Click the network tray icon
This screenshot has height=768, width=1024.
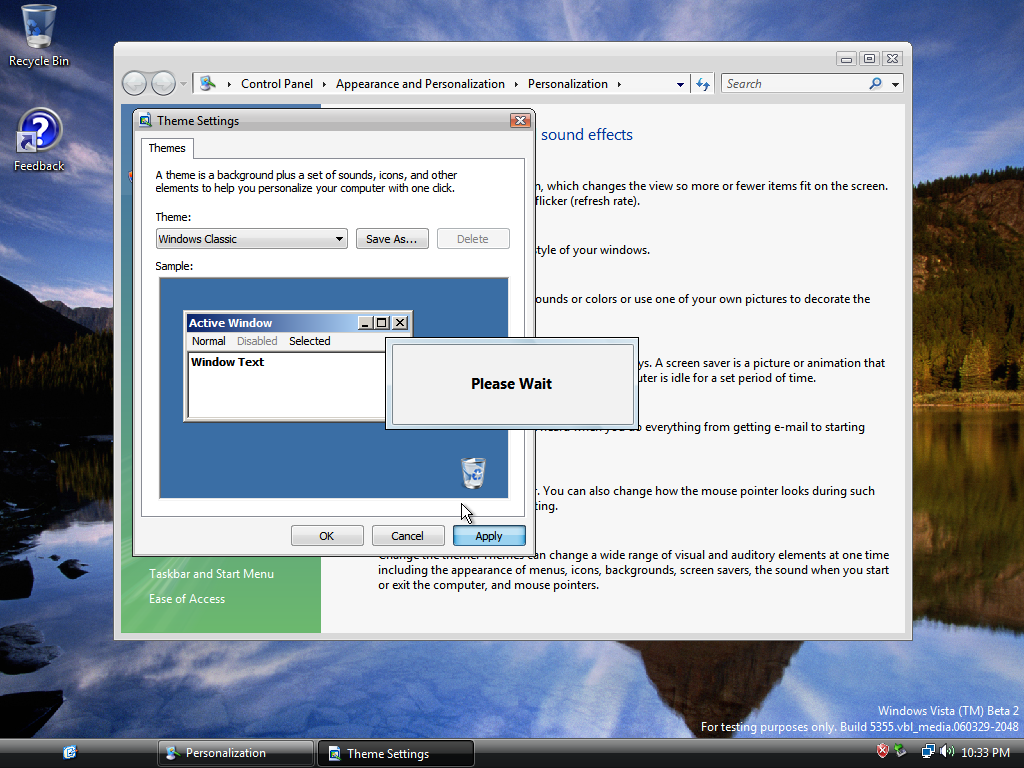(x=928, y=752)
